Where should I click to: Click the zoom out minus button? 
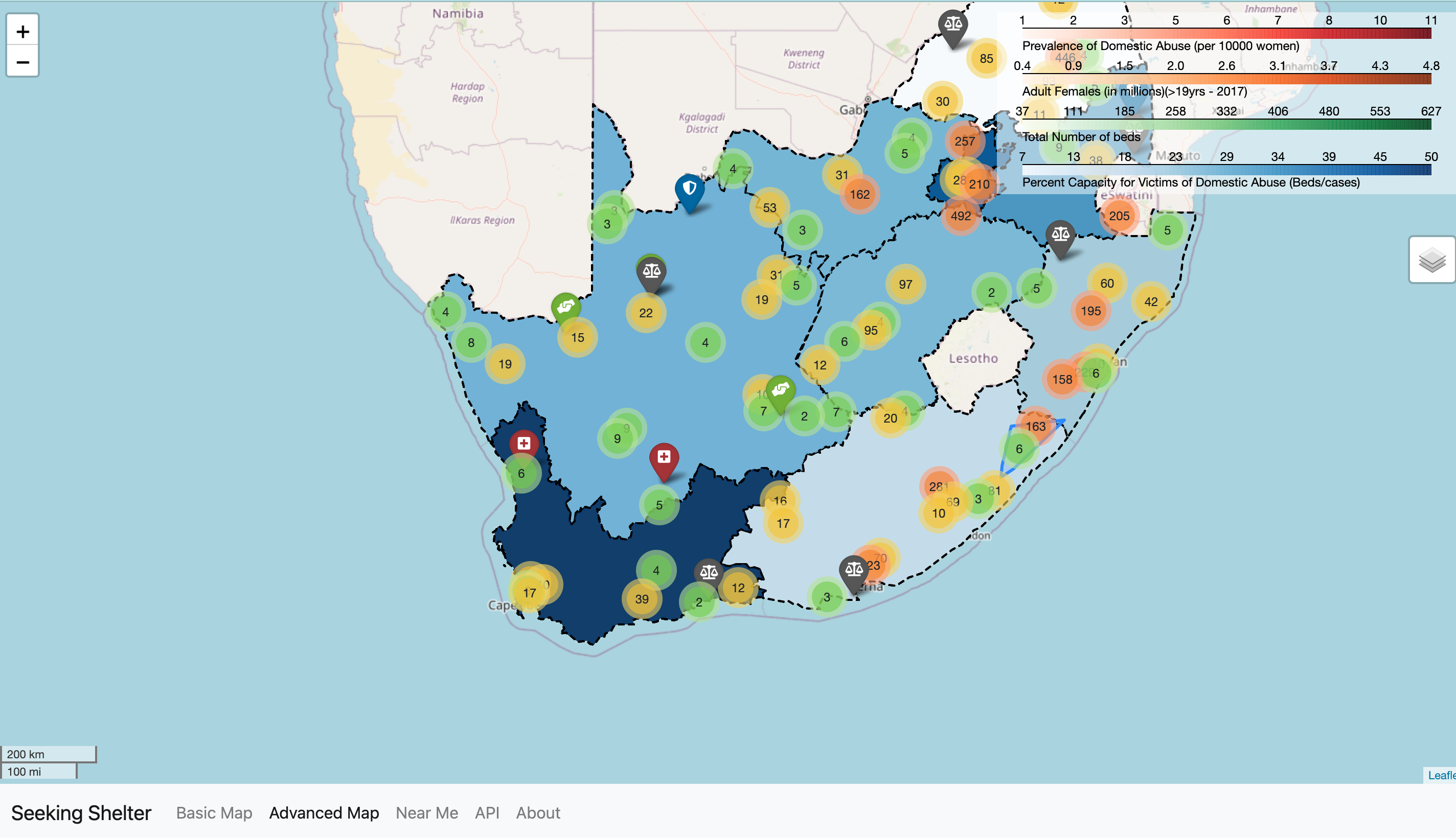coord(22,62)
